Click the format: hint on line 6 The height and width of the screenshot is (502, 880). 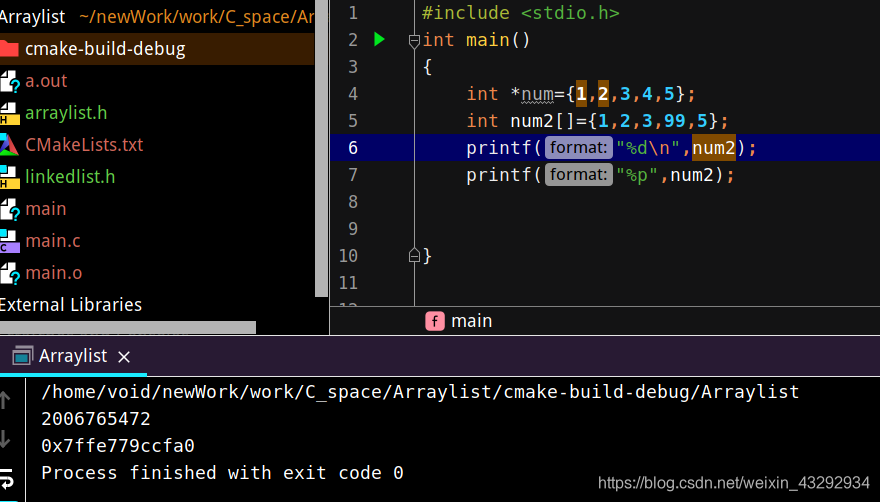point(578,148)
